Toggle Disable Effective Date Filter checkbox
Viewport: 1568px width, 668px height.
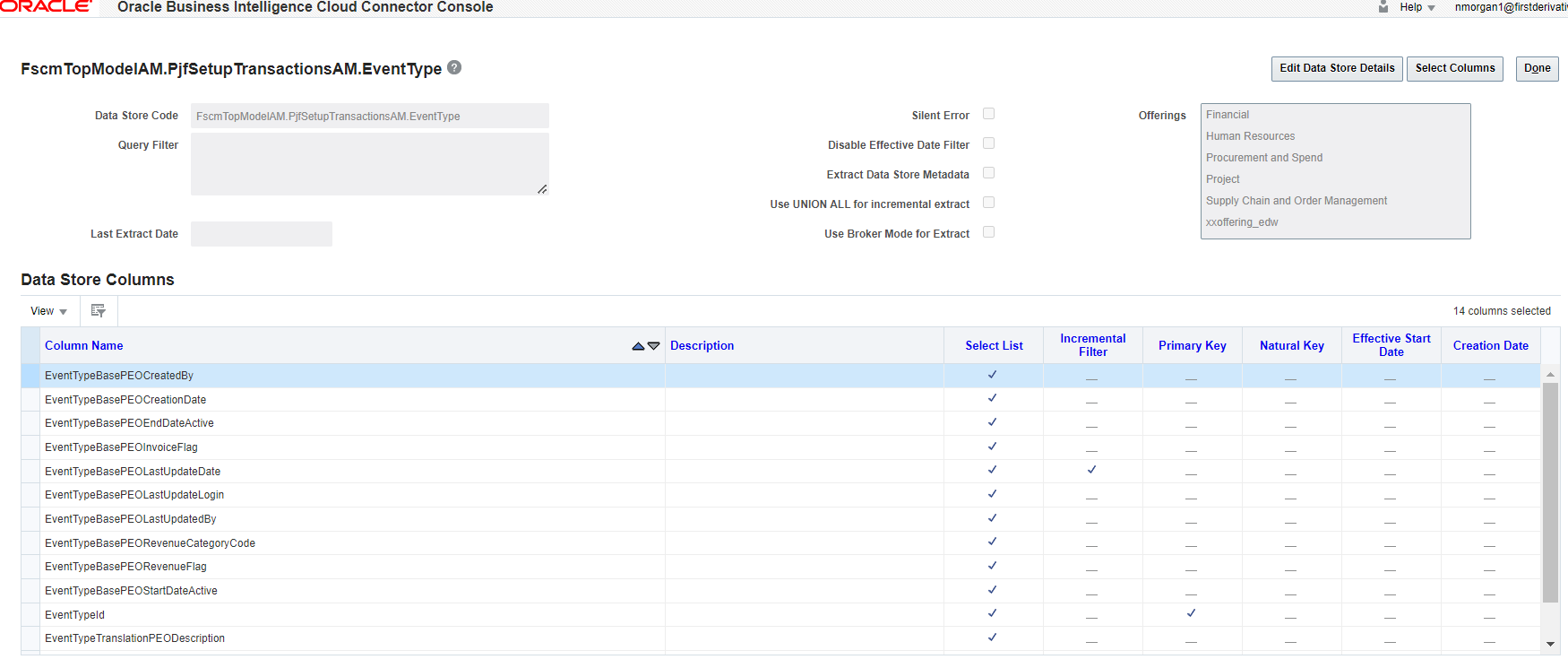(989, 143)
